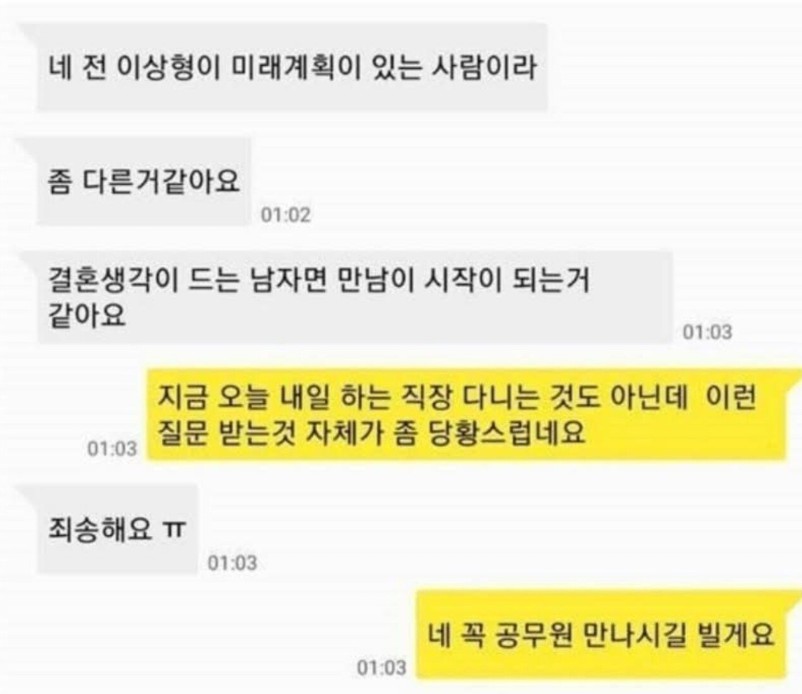The width and height of the screenshot is (802, 694).
Task: Select the gray bubble saying 죄송해요 ㅠ
Action: pyautogui.click(x=117, y=529)
